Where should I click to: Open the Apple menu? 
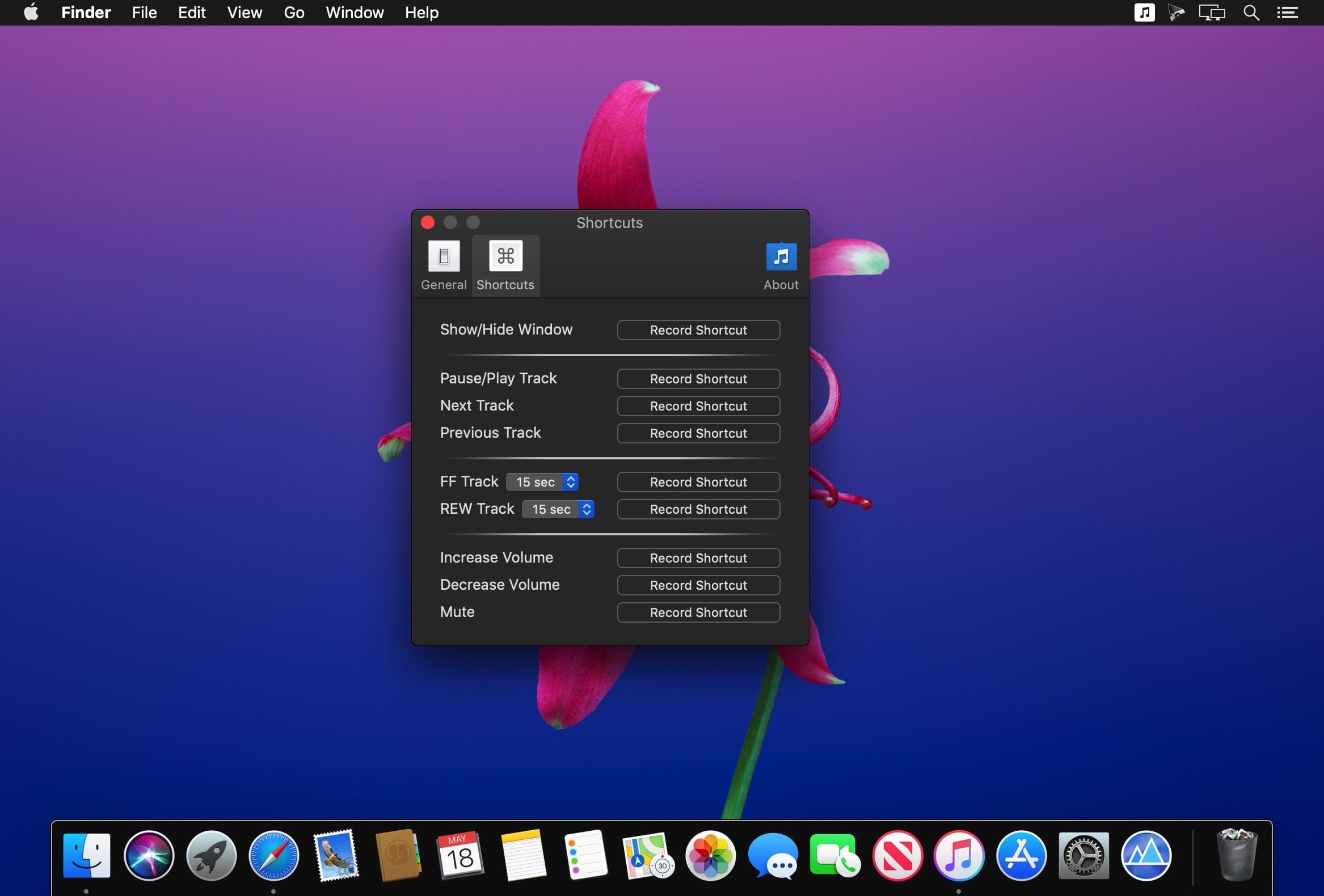tap(31, 12)
